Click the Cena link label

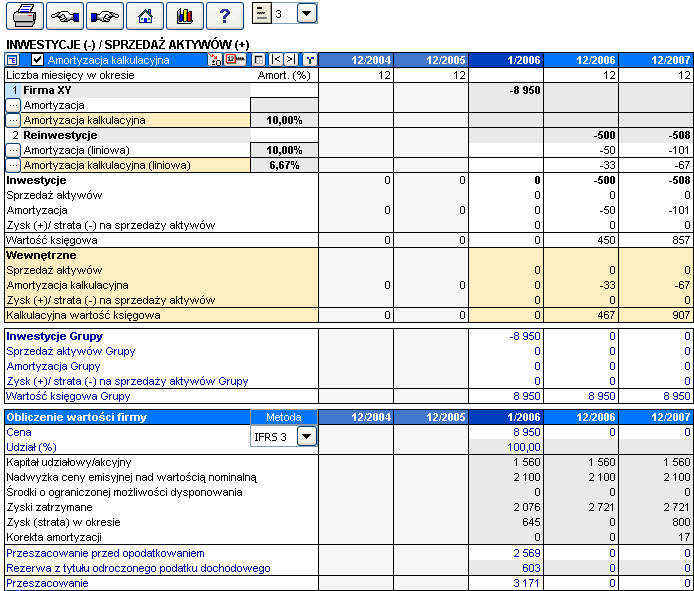(x=19, y=432)
